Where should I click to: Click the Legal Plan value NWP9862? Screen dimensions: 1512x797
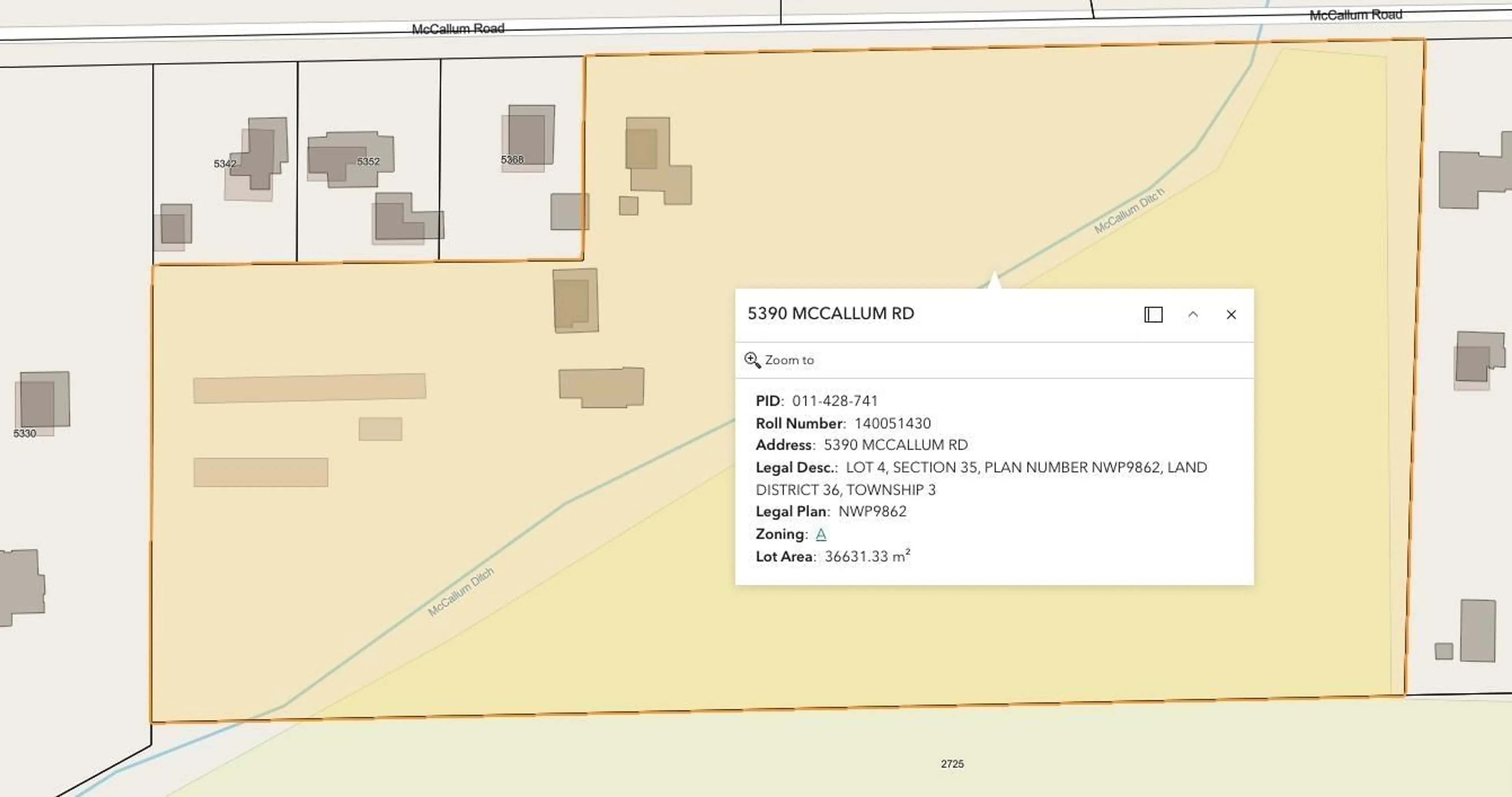872,511
